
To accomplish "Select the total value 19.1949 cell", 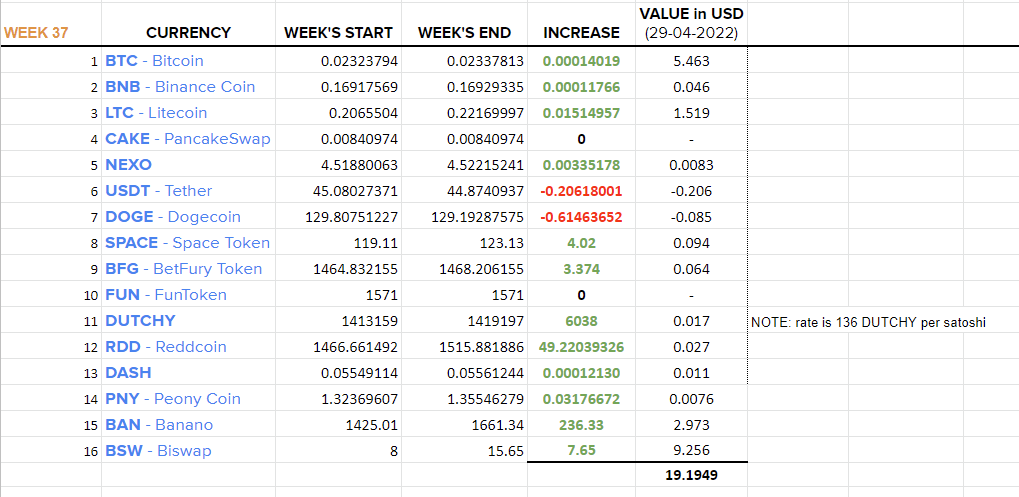I will 691,476.
